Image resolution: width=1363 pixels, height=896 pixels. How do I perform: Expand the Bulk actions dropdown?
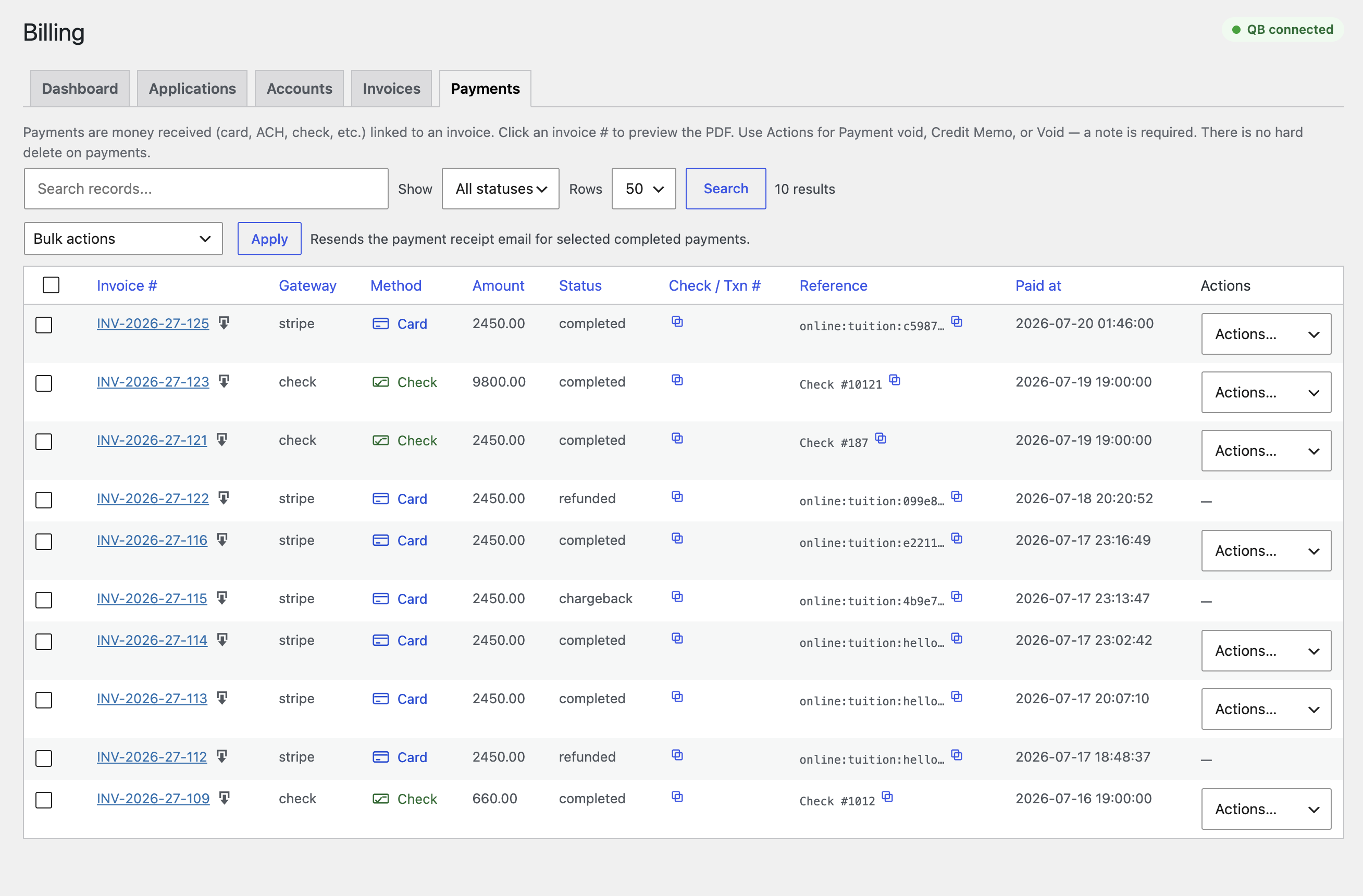(123, 239)
